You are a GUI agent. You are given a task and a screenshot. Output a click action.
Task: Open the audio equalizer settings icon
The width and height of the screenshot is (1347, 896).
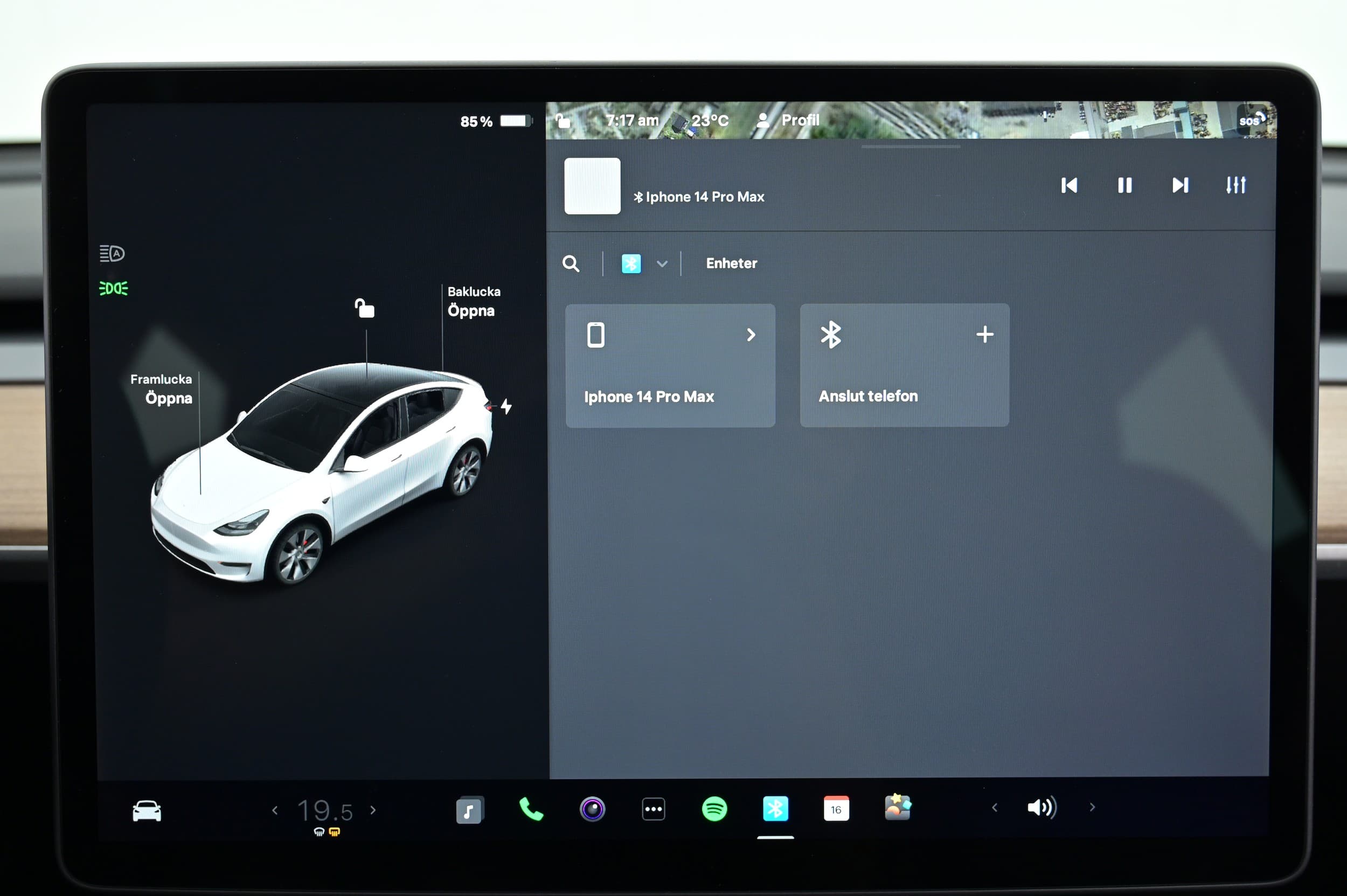(x=1235, y=185)
